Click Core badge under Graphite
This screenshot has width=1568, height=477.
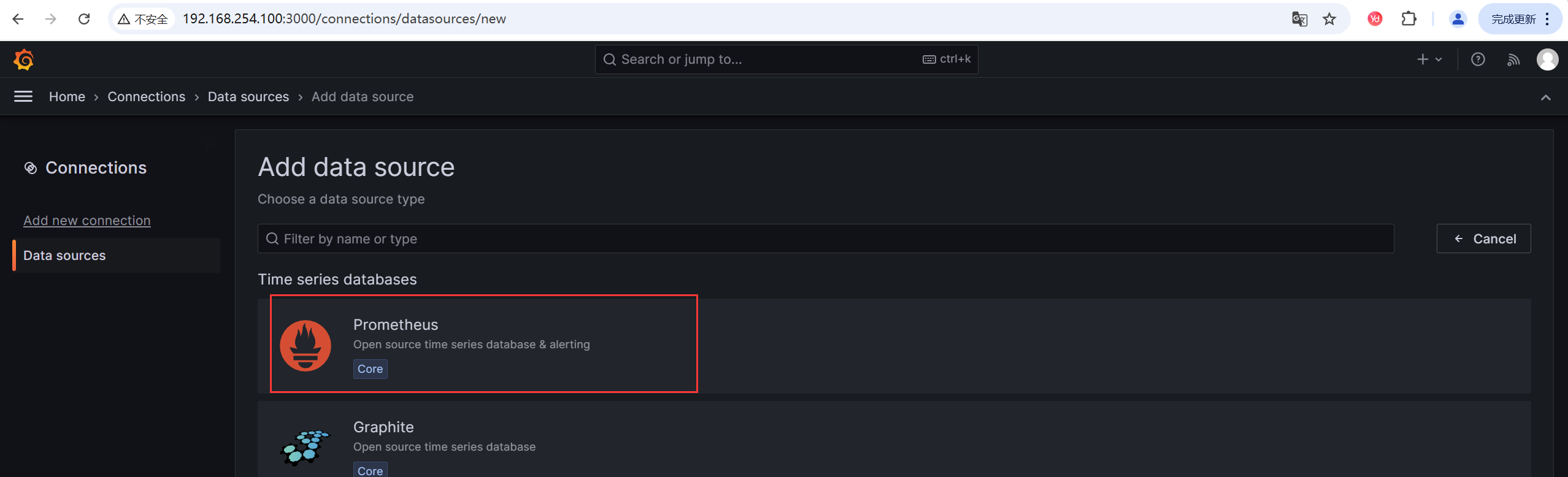click(x=370, y=470)
